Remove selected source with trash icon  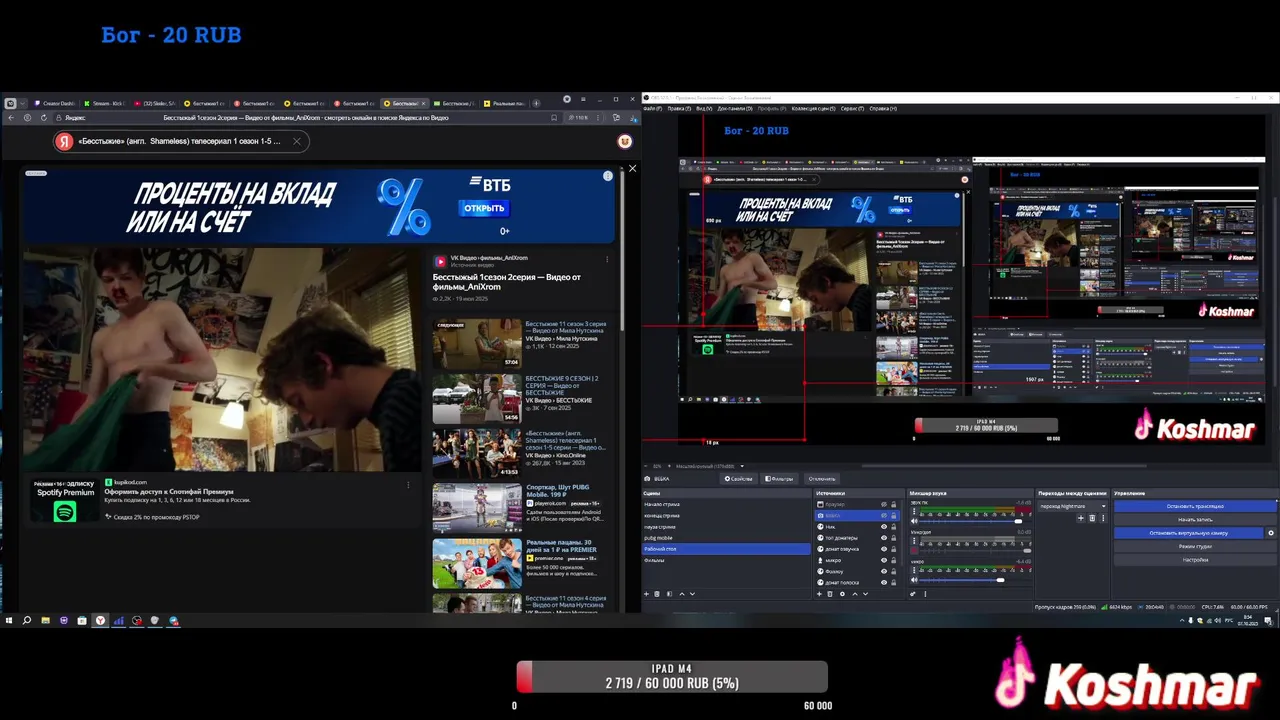point(830,593)
